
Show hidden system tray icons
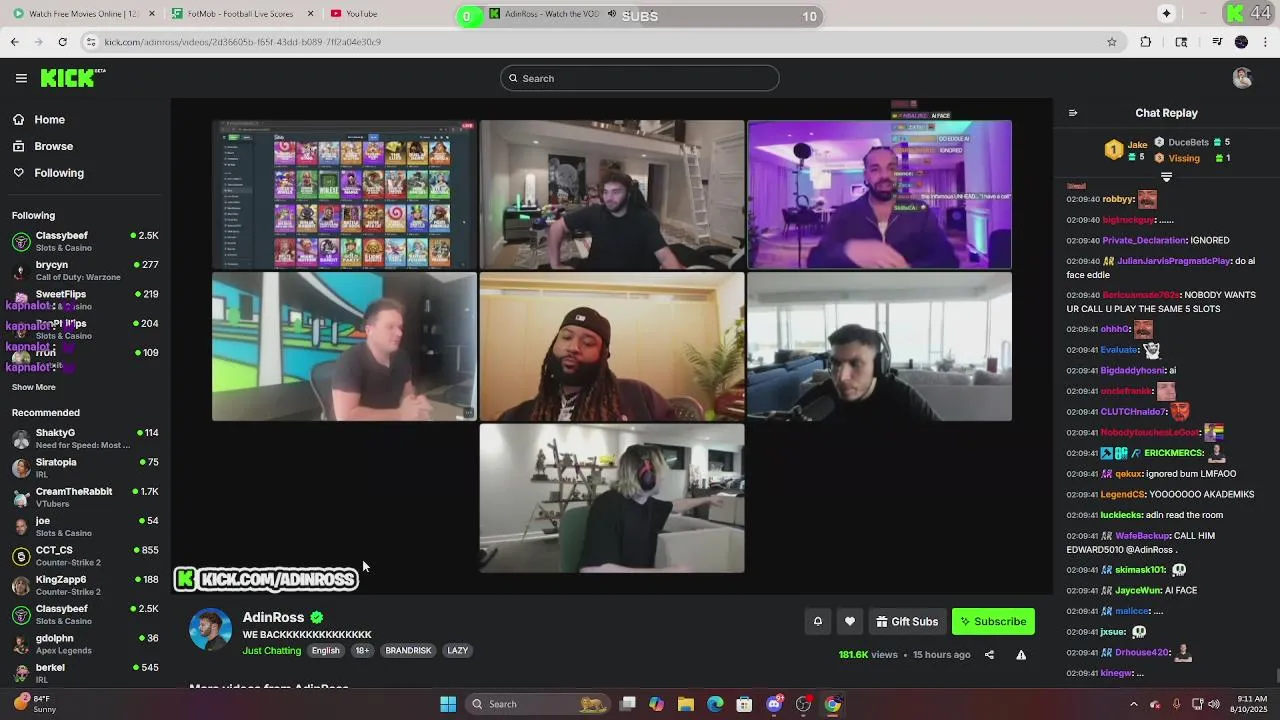coord(1133,704)
